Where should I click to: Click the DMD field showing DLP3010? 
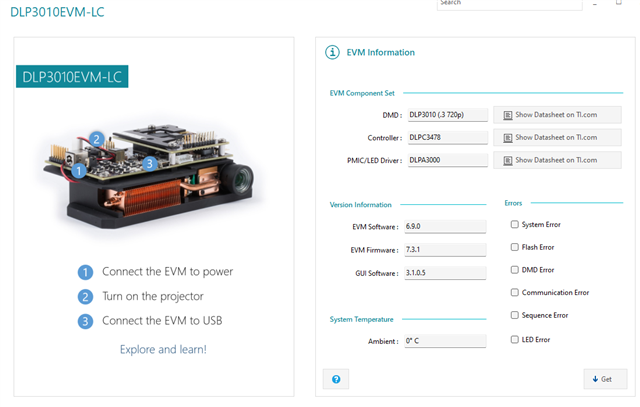[x=448, y=115]
